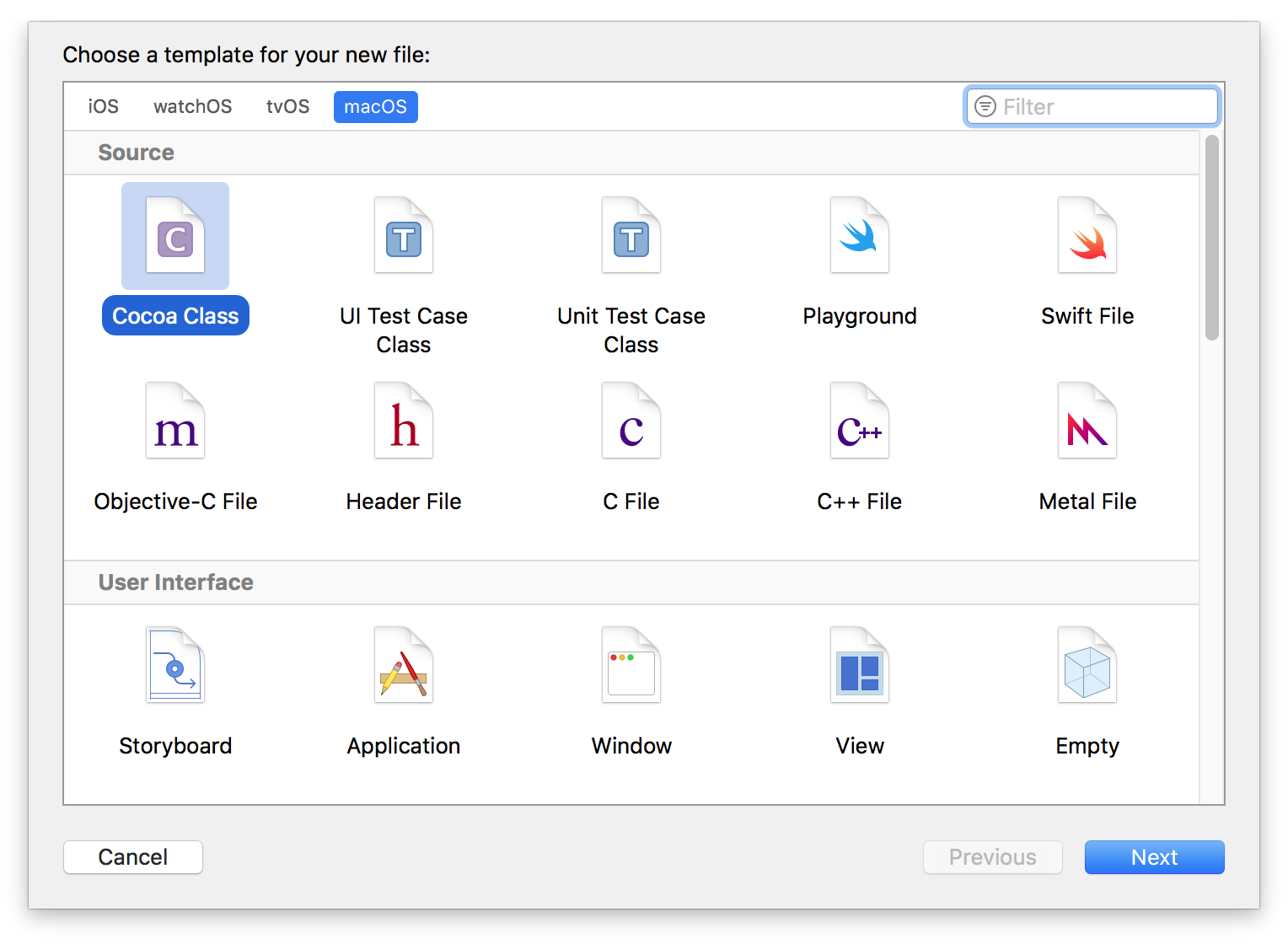Image resolution: width=1288 pixels, height=944 pixels.
Task: Select the Objective-C File icon
Action: click(x=175, y=421)
